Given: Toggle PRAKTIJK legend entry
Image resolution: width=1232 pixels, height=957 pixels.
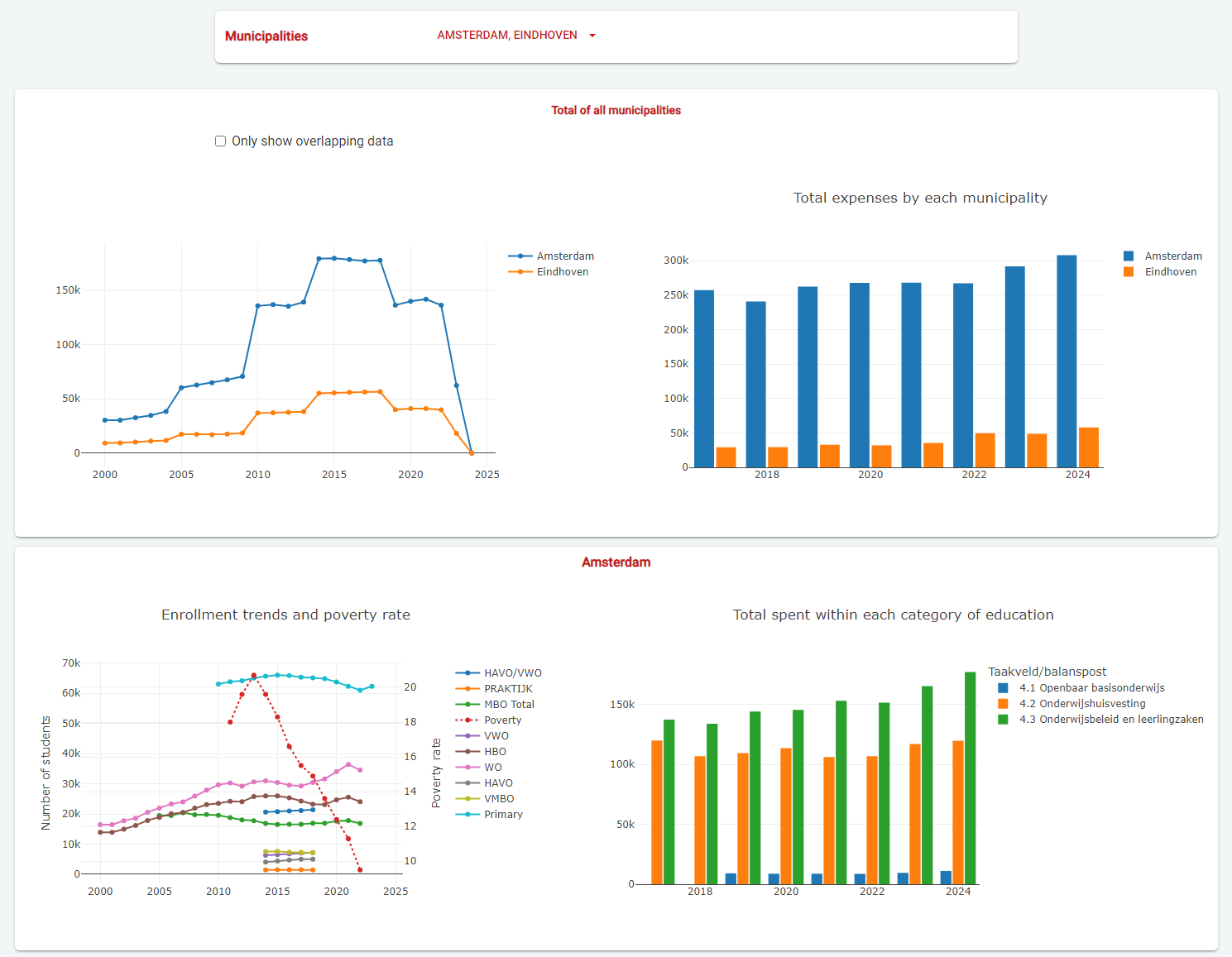Looking at the screenshot, I should point(508,689).
